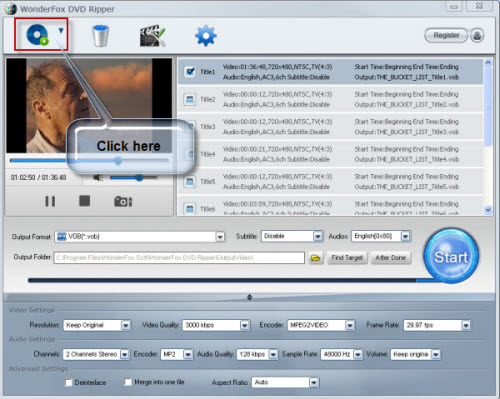Browse output folder with yellow folder icon
Image resolution: width=500 pixels, height=399 pixels.
pyautogui.click(x=316, y=258)
